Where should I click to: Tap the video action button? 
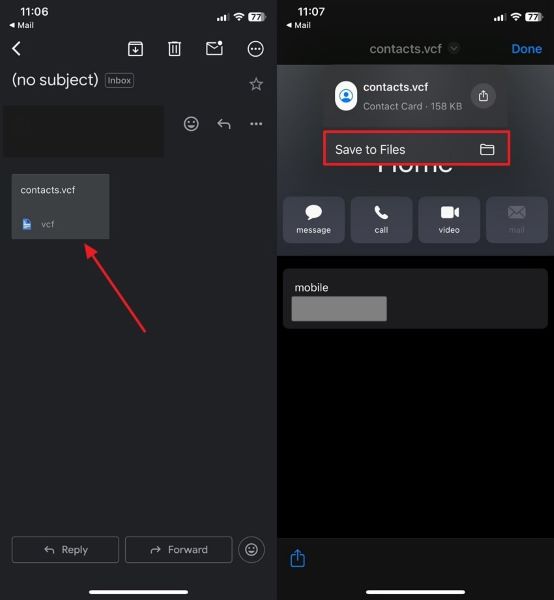tap(449, 220)
